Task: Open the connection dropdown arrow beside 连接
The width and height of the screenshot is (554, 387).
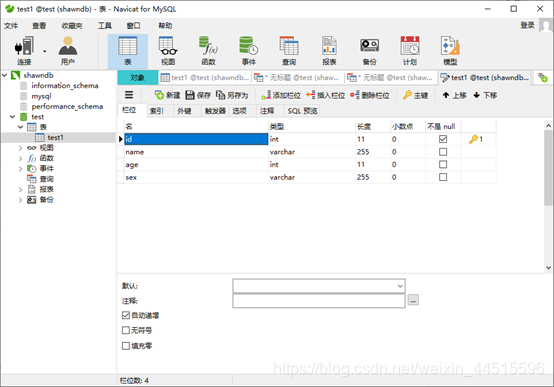Action: (x=45, y=51)
